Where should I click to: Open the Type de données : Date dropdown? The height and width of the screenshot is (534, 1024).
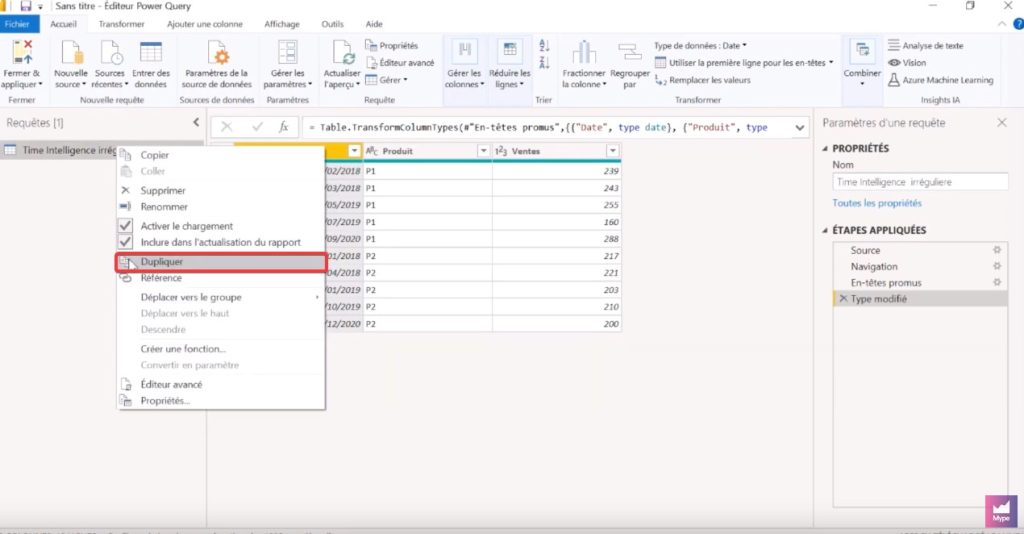700,46
